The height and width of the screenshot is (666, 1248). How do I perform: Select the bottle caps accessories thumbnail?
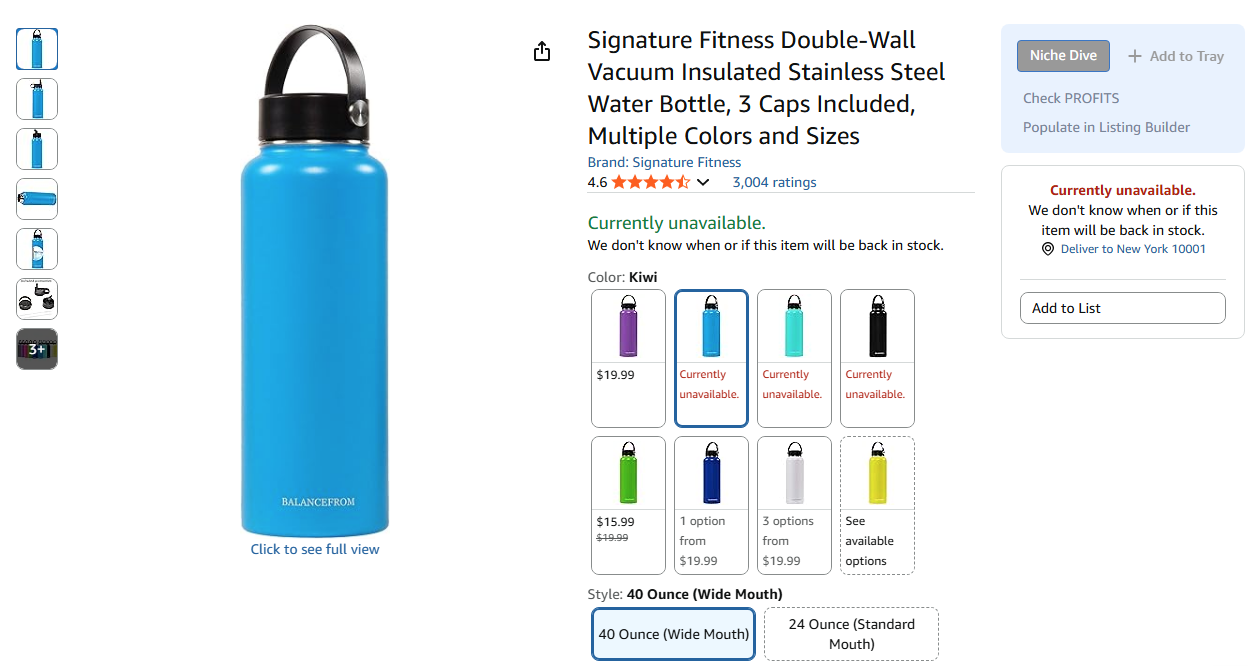pyautogui.click(x=37, y=299)
